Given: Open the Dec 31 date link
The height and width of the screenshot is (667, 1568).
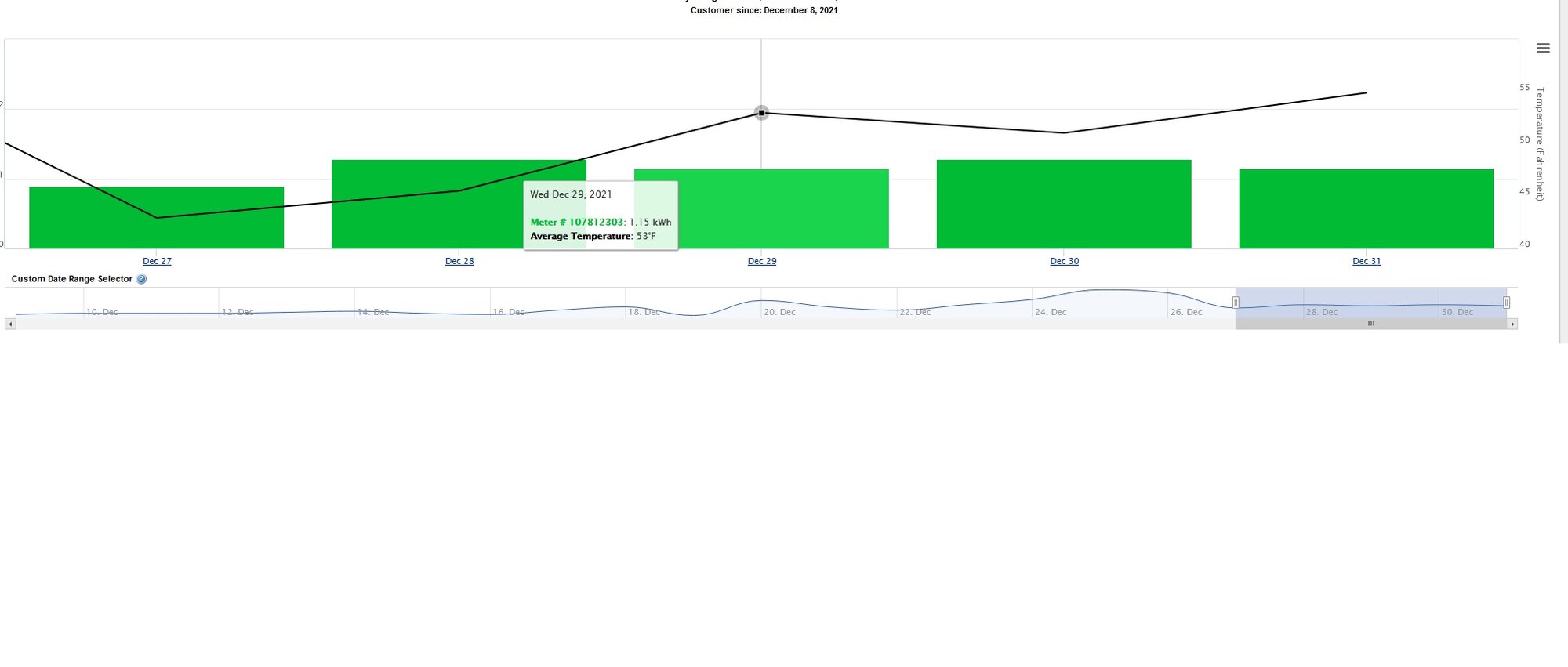Looking at the screenshot, I should (x=1367, y=261).
